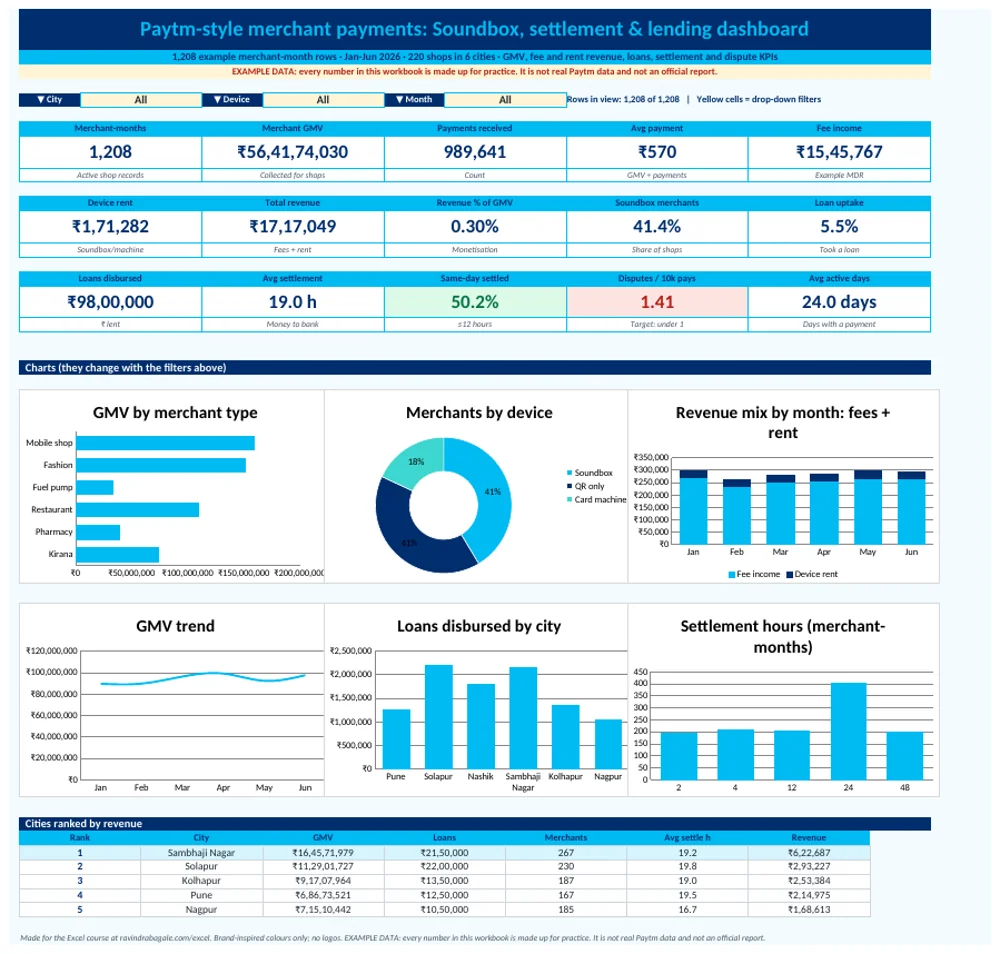This screenshot has width=1000, height=954.
Task: Click the Restaurant bar in GMV chart
Action: [138, 510]
